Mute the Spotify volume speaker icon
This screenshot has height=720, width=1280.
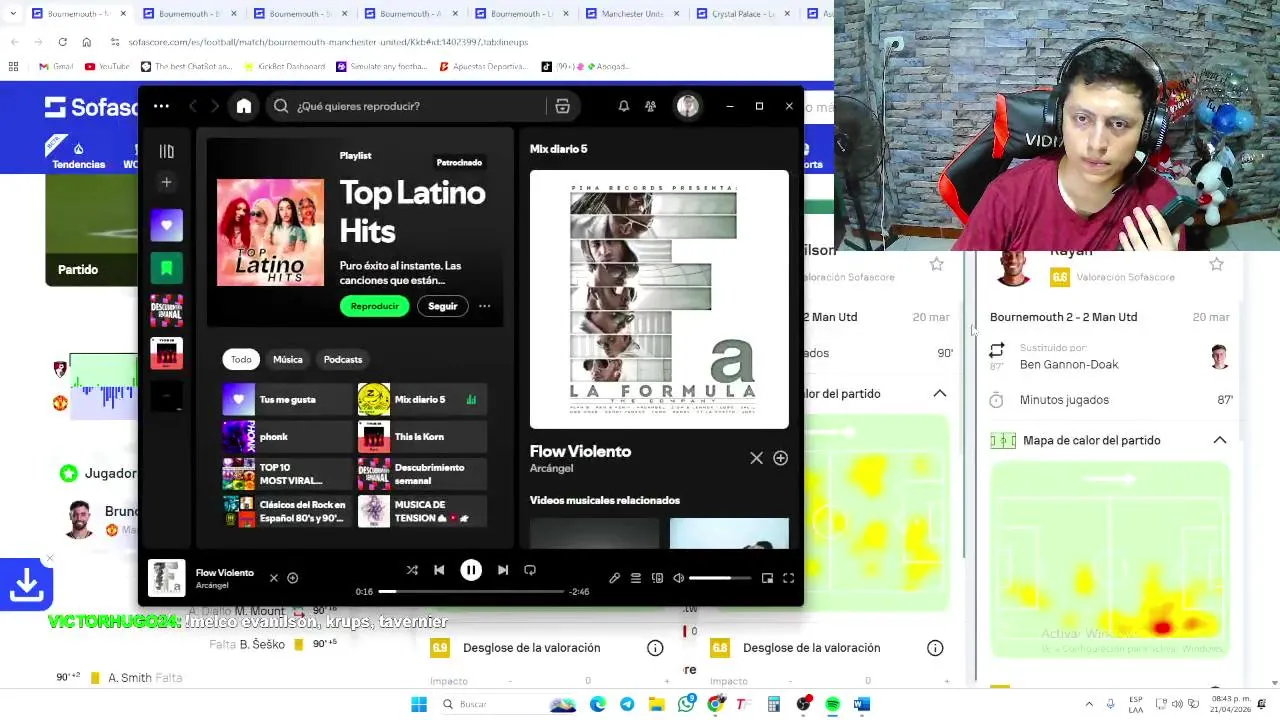(x=678, y=578)
